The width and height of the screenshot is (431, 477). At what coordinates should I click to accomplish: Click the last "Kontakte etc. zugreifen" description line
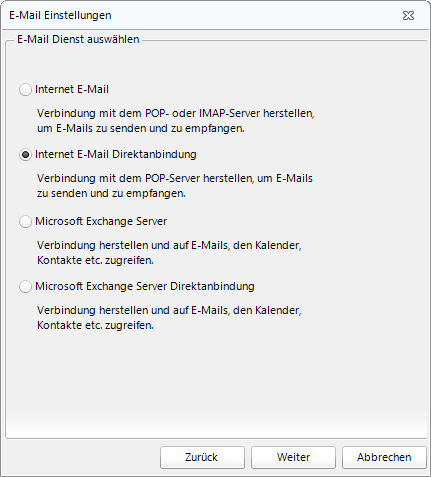point(95,325)
